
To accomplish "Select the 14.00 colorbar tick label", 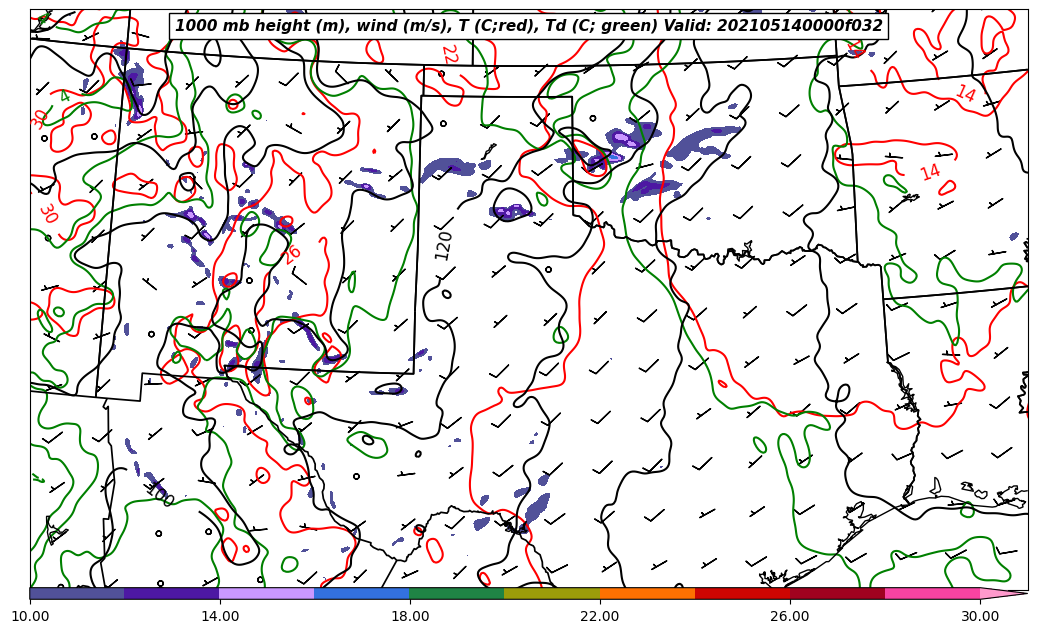I will (x=220, y=616).
